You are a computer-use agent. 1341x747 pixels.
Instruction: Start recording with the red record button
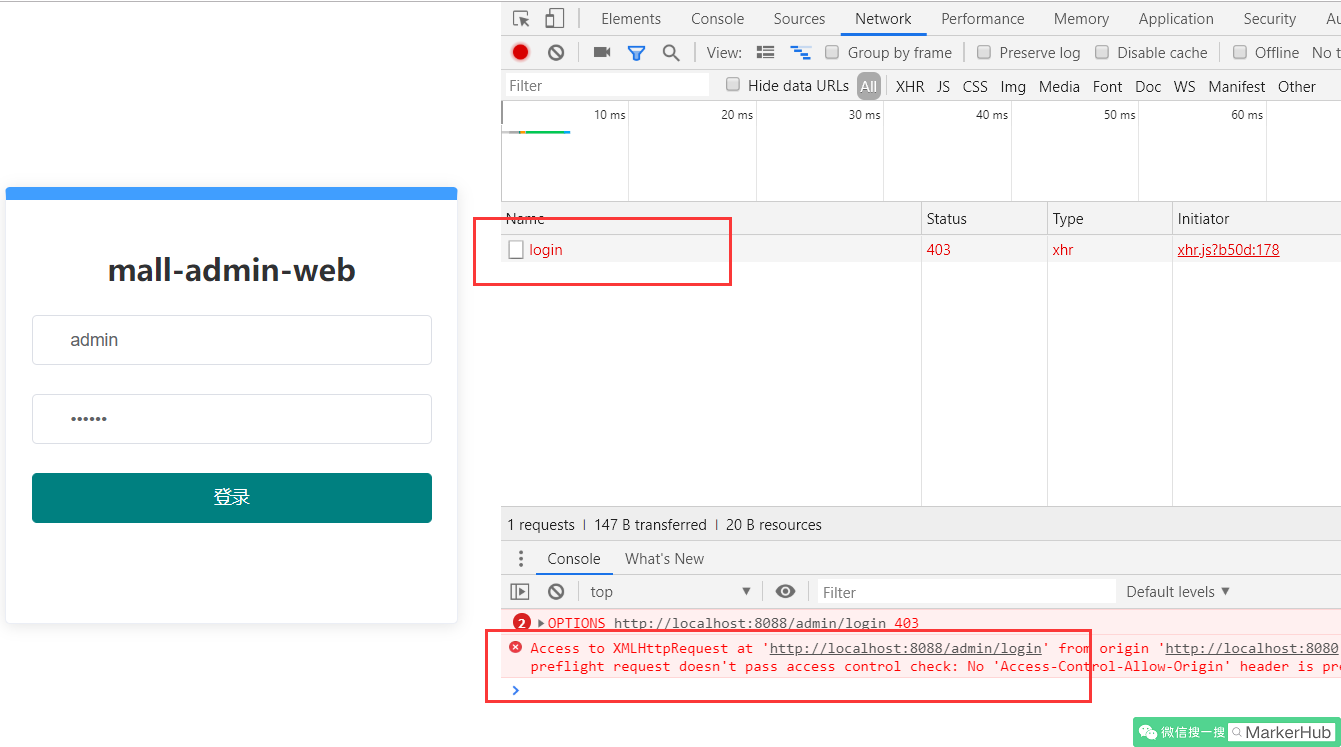[x=520, y=52]
